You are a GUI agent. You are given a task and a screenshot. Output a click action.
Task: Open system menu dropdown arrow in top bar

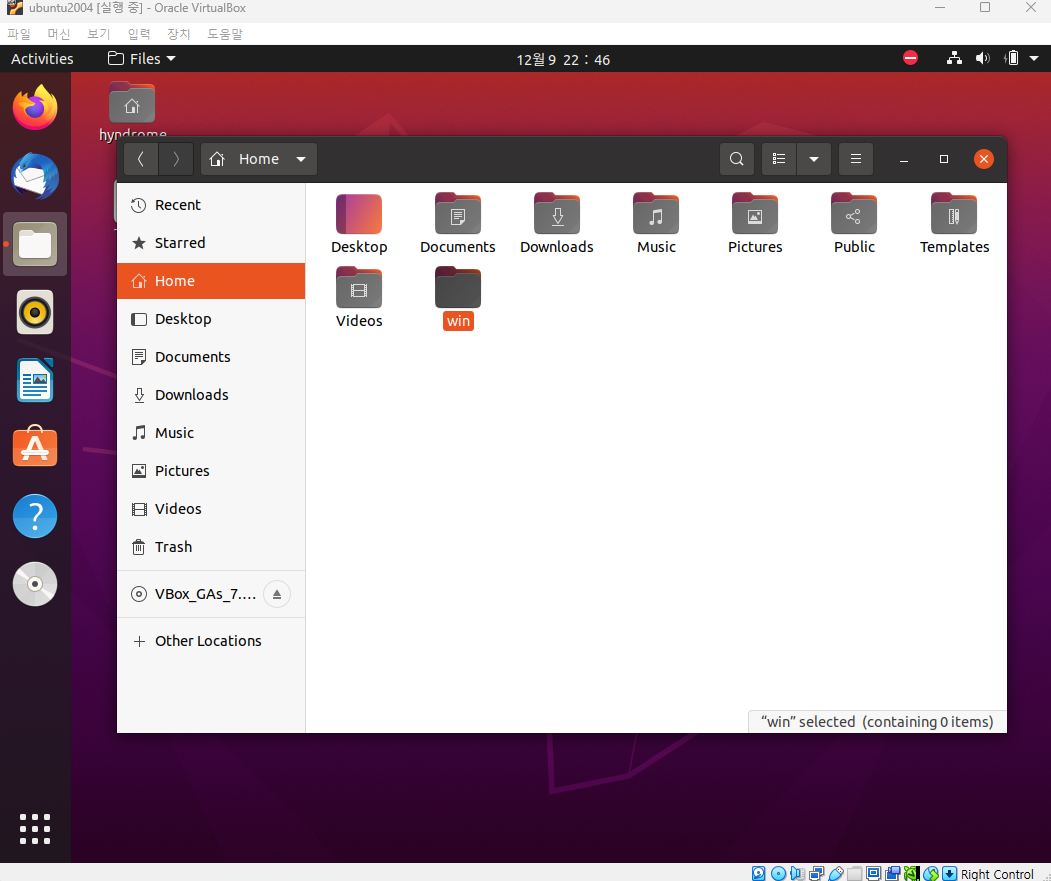click(1034, 59)
